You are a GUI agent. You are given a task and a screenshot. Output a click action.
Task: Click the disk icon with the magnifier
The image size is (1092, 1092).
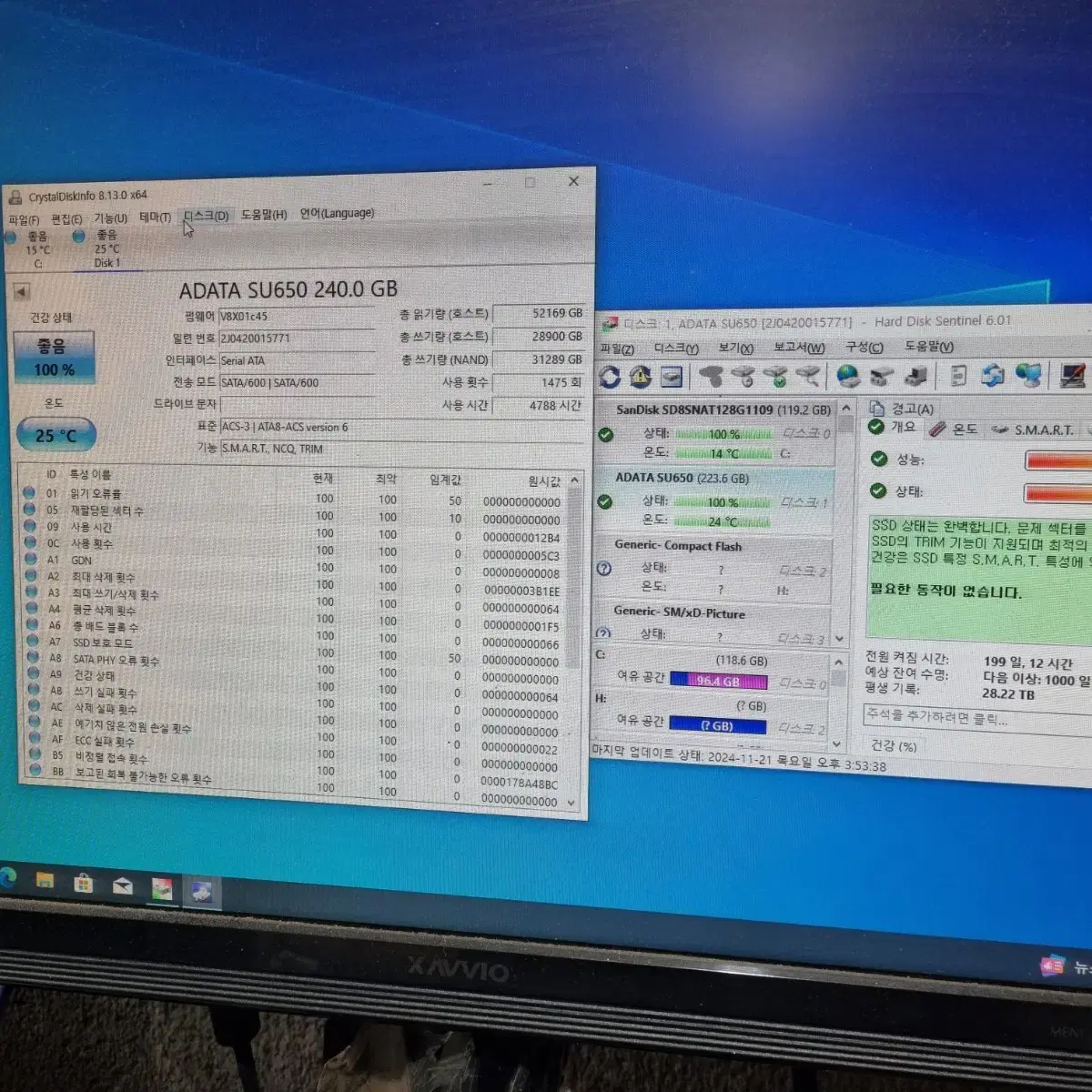click(808, 375)
